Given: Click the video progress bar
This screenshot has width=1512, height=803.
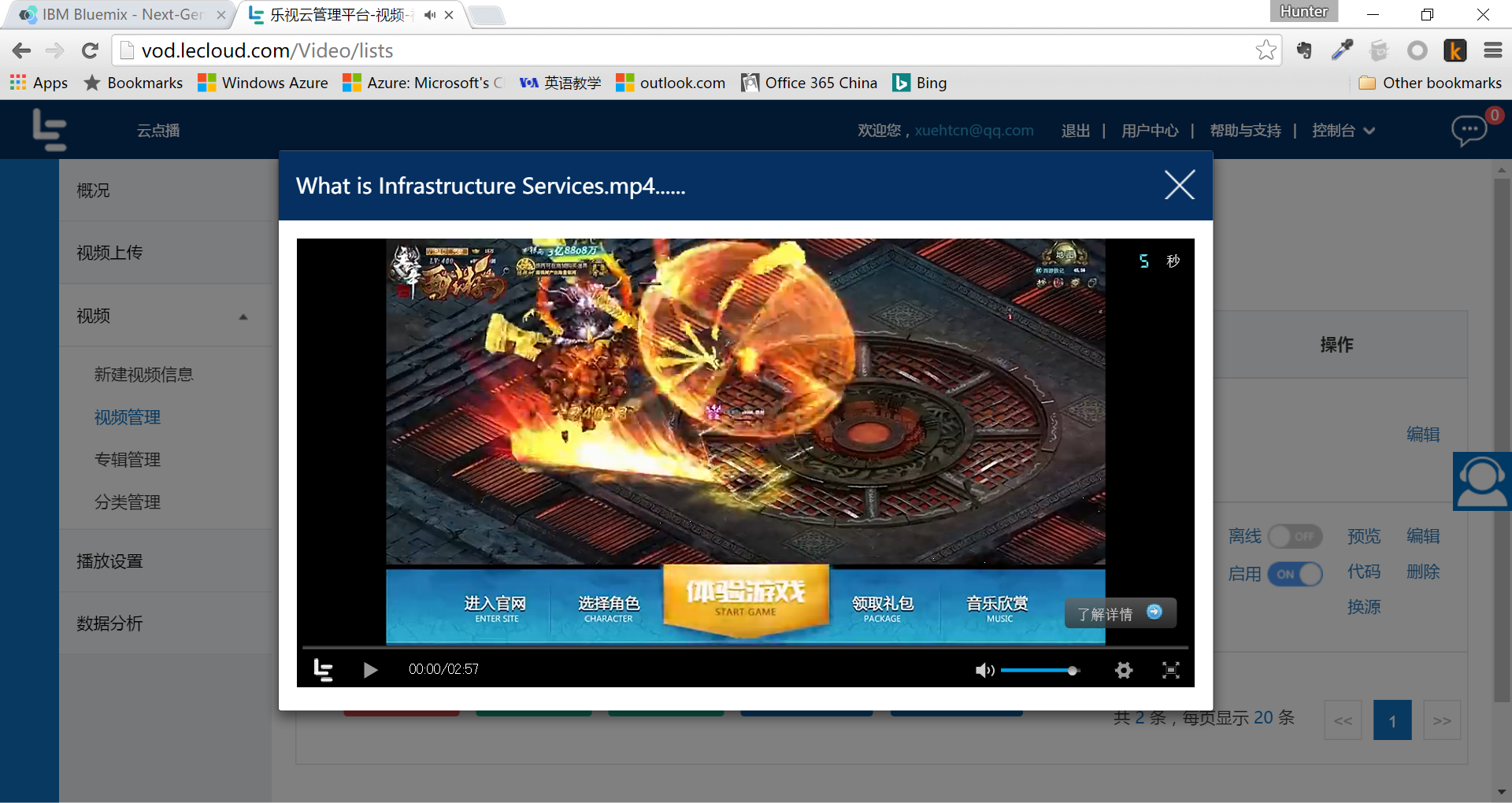Looking at the screenshot, I should click(745, 647).
